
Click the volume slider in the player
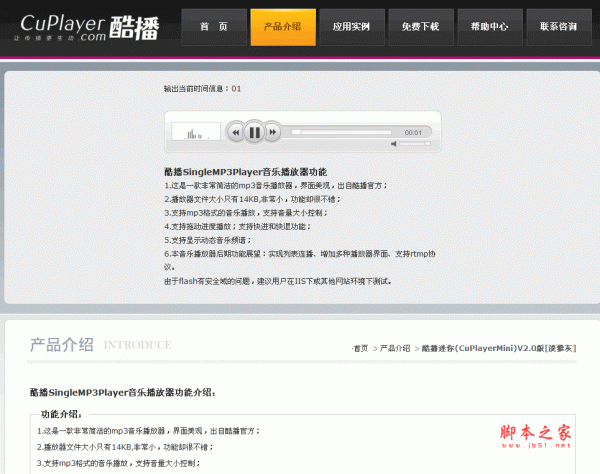[415, 144]
